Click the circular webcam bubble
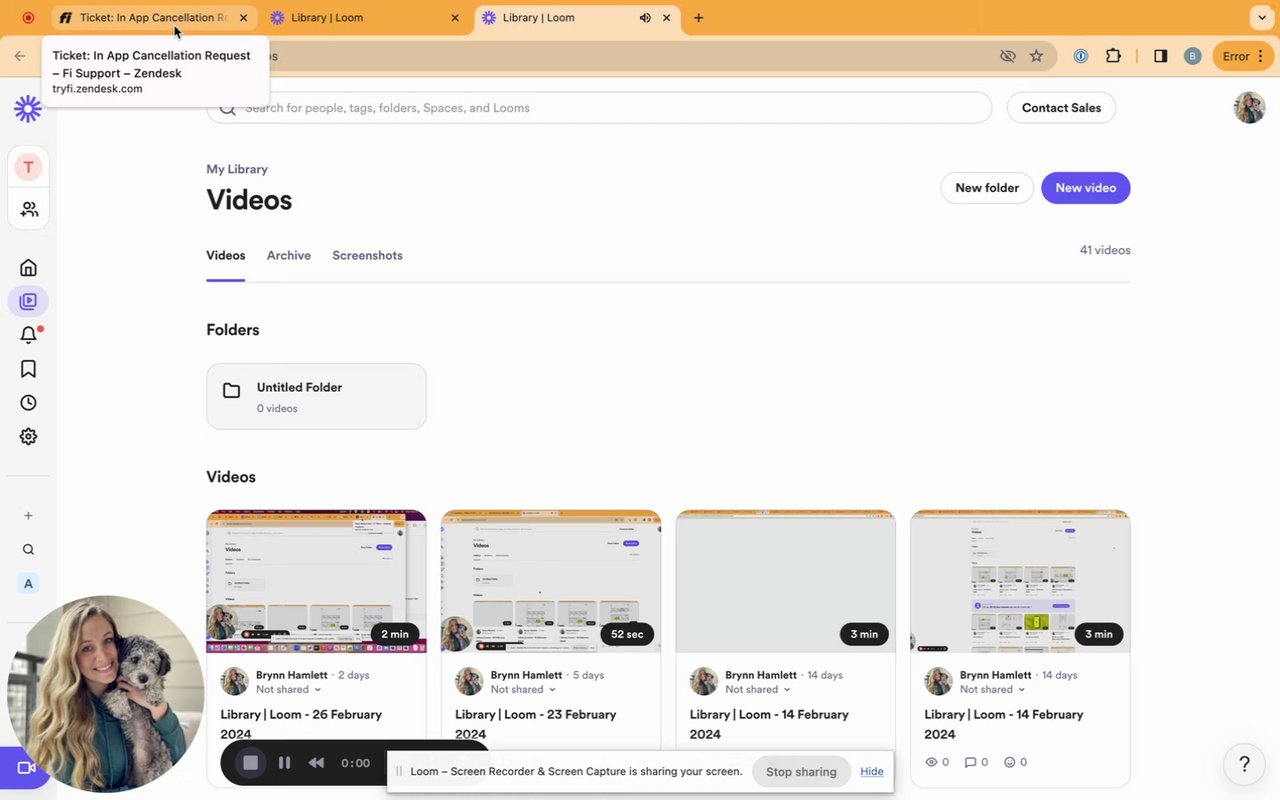Screen dimensions: 1280x800 [105, 694]
